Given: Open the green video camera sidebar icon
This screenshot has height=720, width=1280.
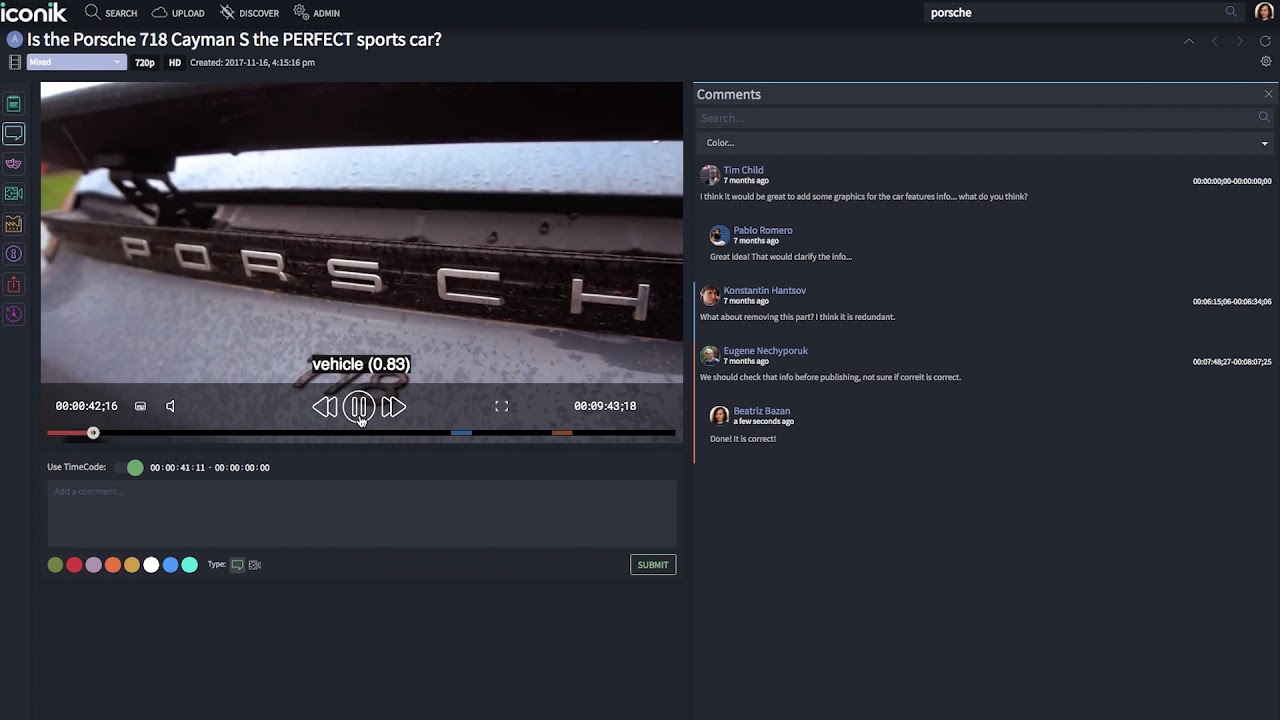Looking at the screenshot, I should tap(14, 194).
